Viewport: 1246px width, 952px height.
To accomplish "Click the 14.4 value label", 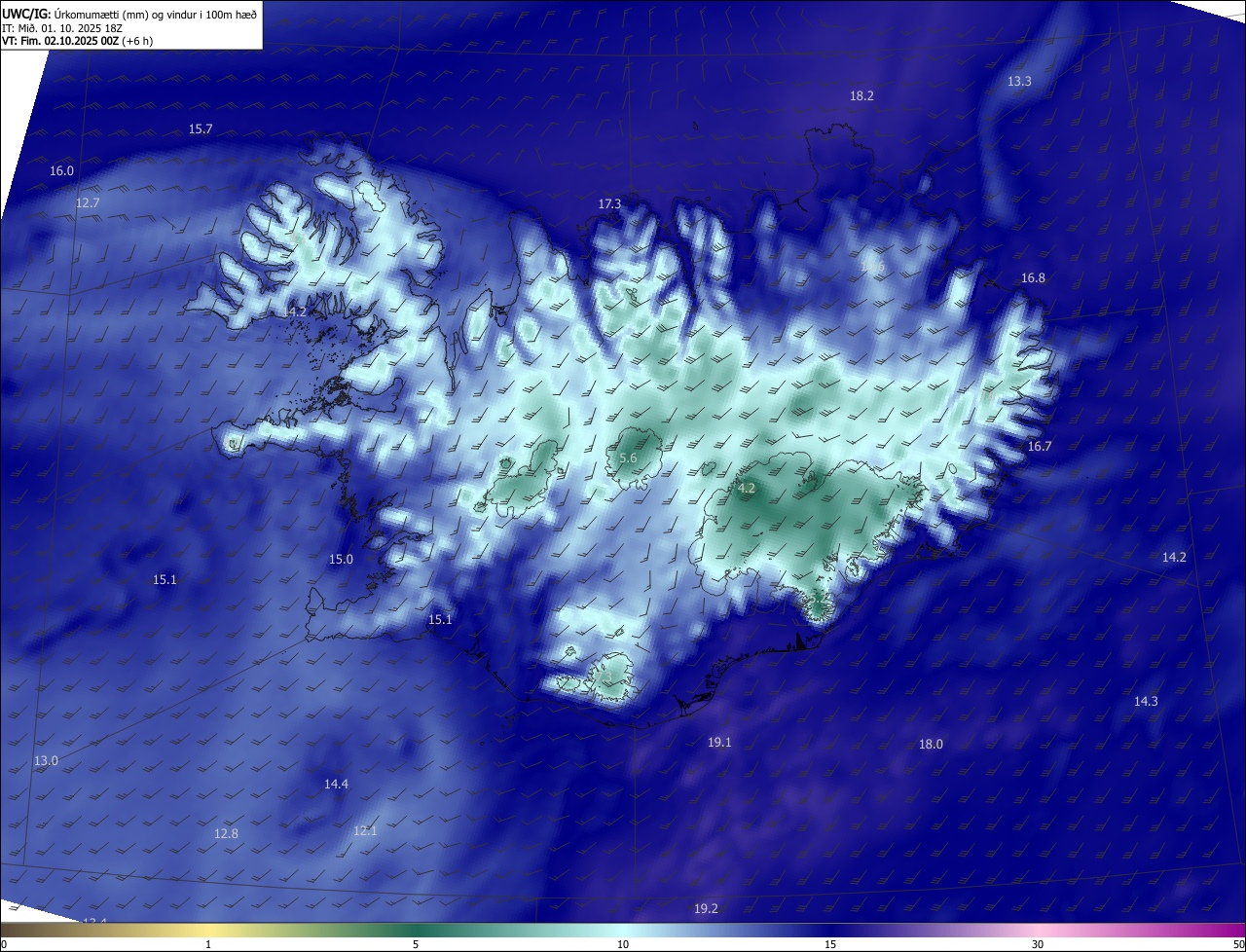I will [x=336, y=785].
